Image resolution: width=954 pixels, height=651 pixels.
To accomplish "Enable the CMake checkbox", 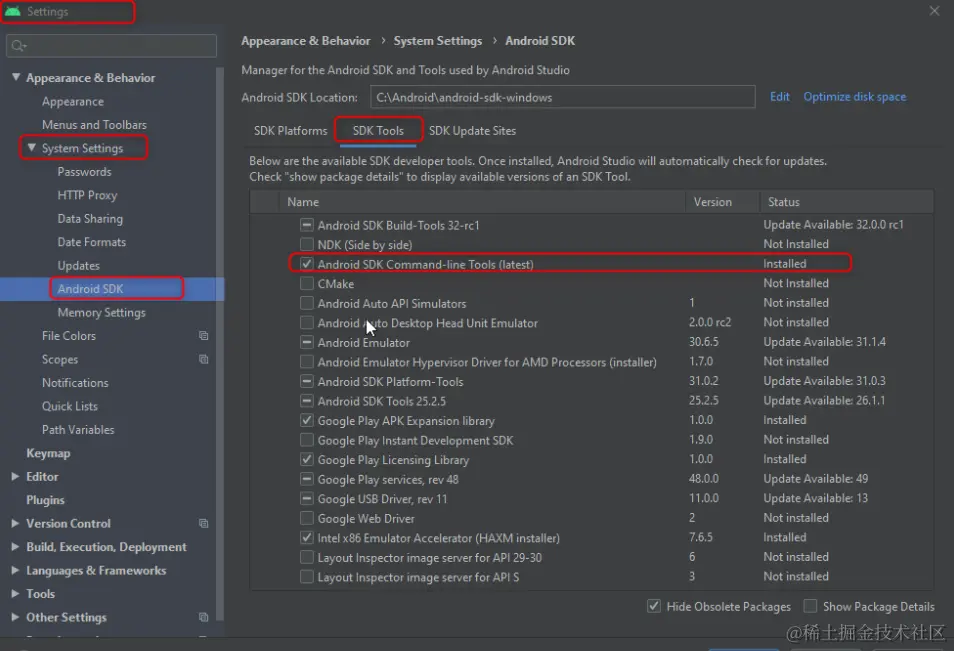I will point(307,284).
